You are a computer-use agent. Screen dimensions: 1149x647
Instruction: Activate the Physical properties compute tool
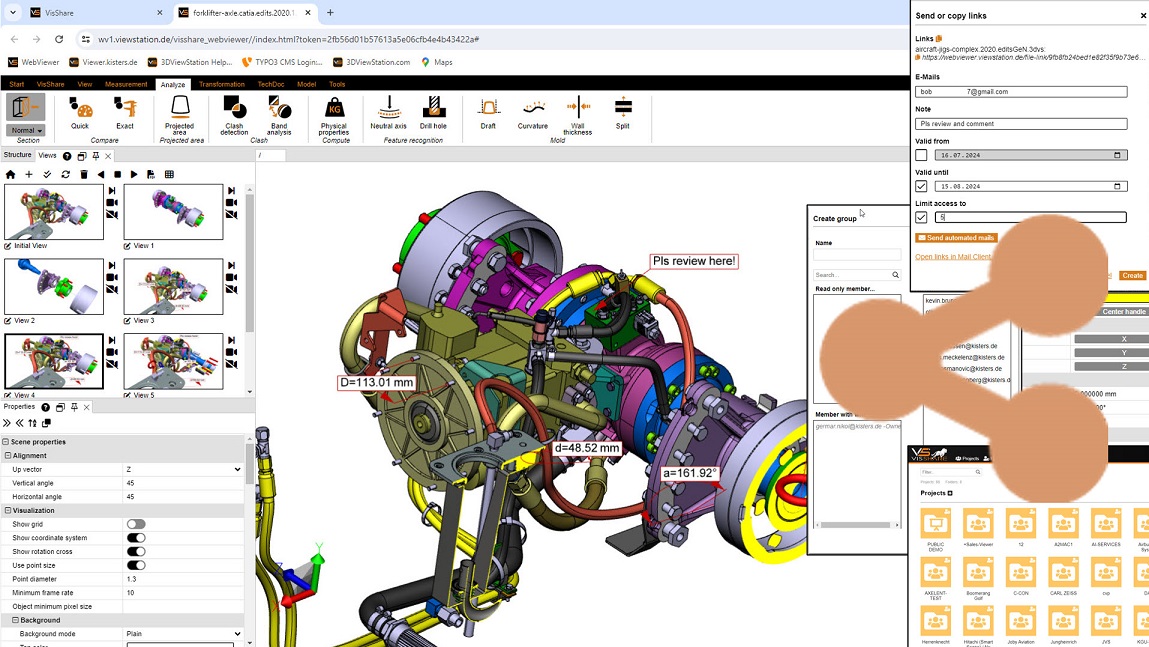point(333,113)
